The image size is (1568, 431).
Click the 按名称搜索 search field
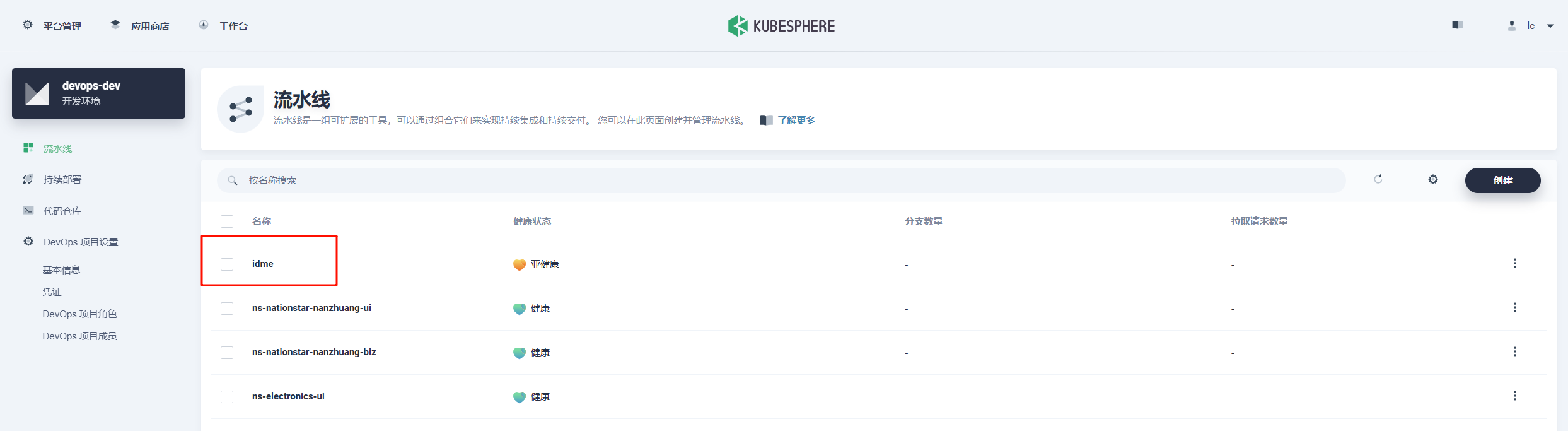tap(782, 180)
